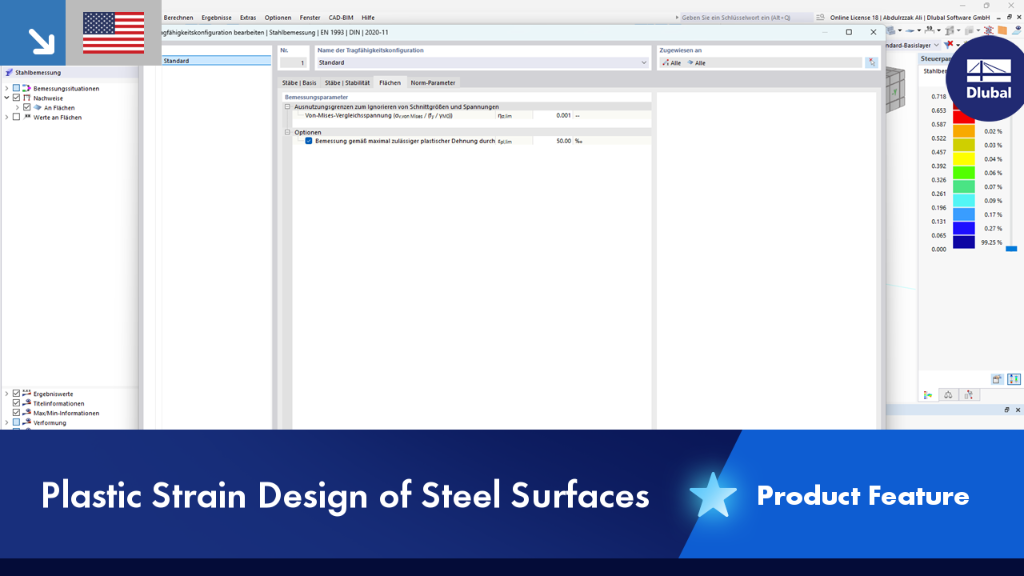The image size is (1024, 576).
Task: Click the red mesh toolbar icon
Action: 989,31
